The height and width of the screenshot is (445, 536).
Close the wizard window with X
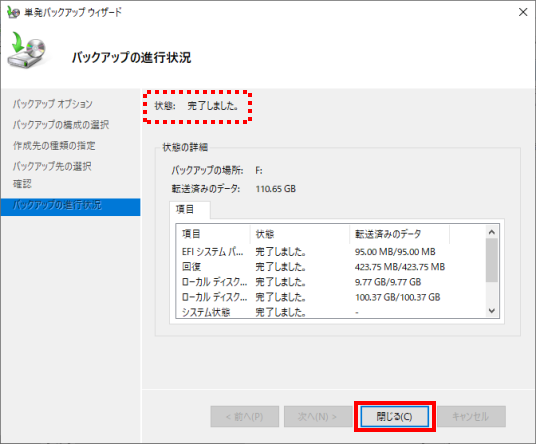(523, 12)
